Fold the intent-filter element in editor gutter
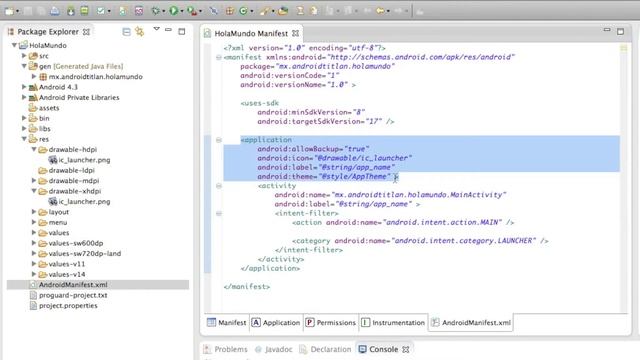 [219, 213]
